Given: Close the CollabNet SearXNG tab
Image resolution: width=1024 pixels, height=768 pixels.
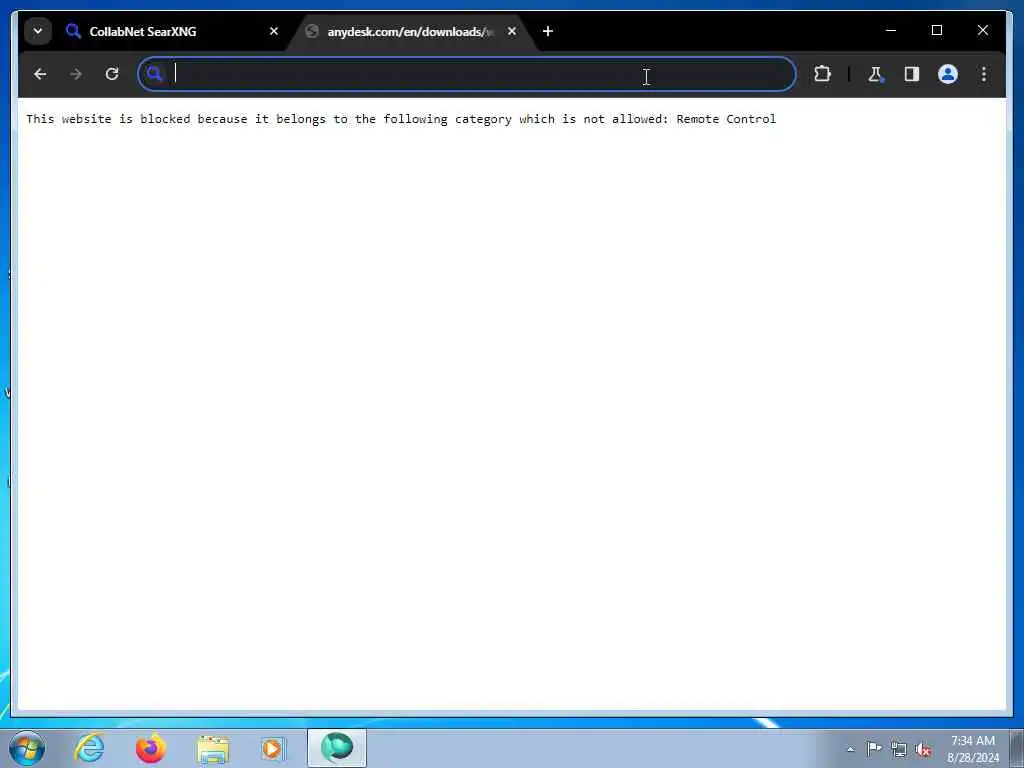Looking at the screenshot, I should pyautogui.click(x=274, y=31).
